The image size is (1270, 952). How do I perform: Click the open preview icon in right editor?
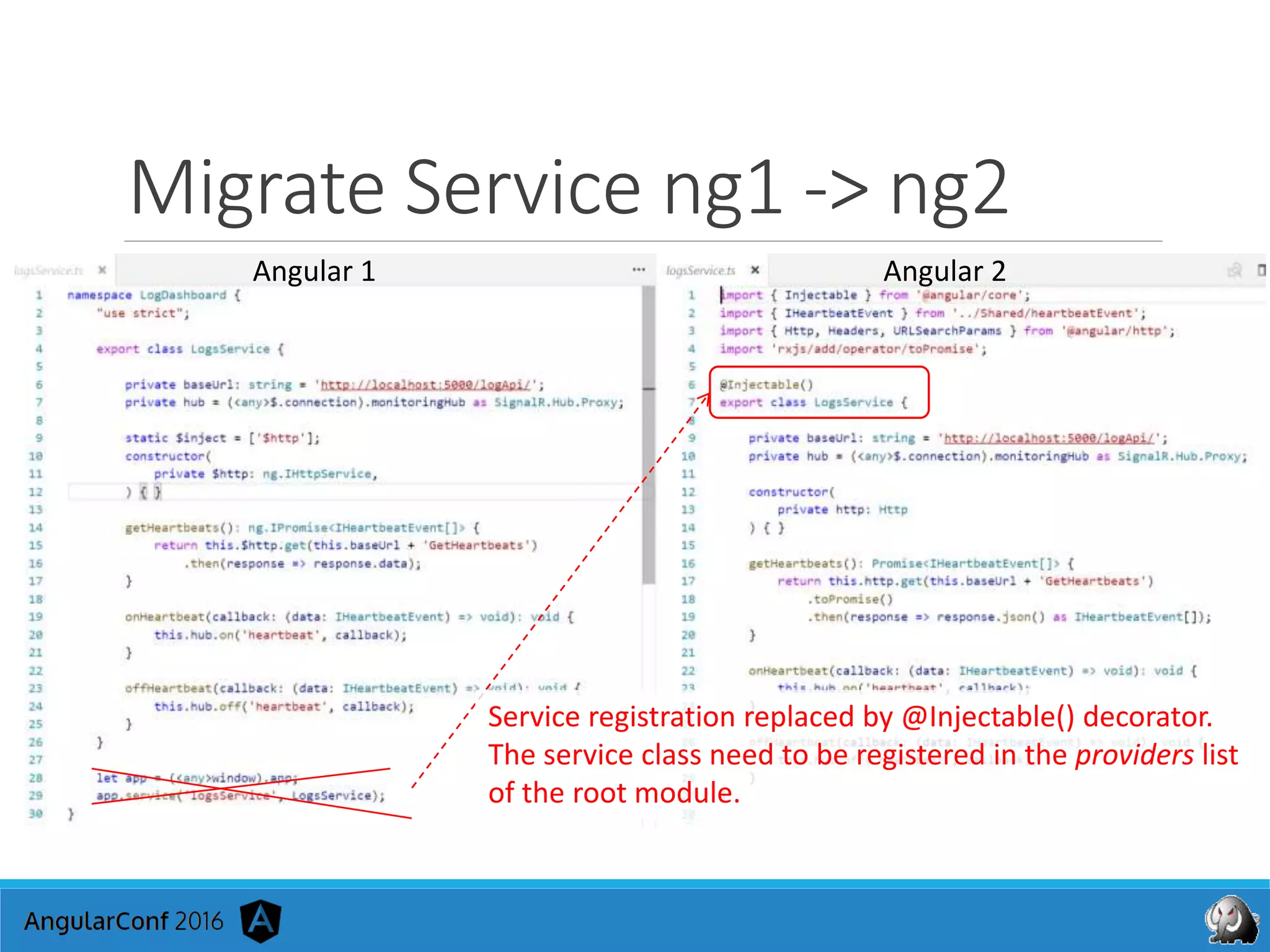[1235, 270]
